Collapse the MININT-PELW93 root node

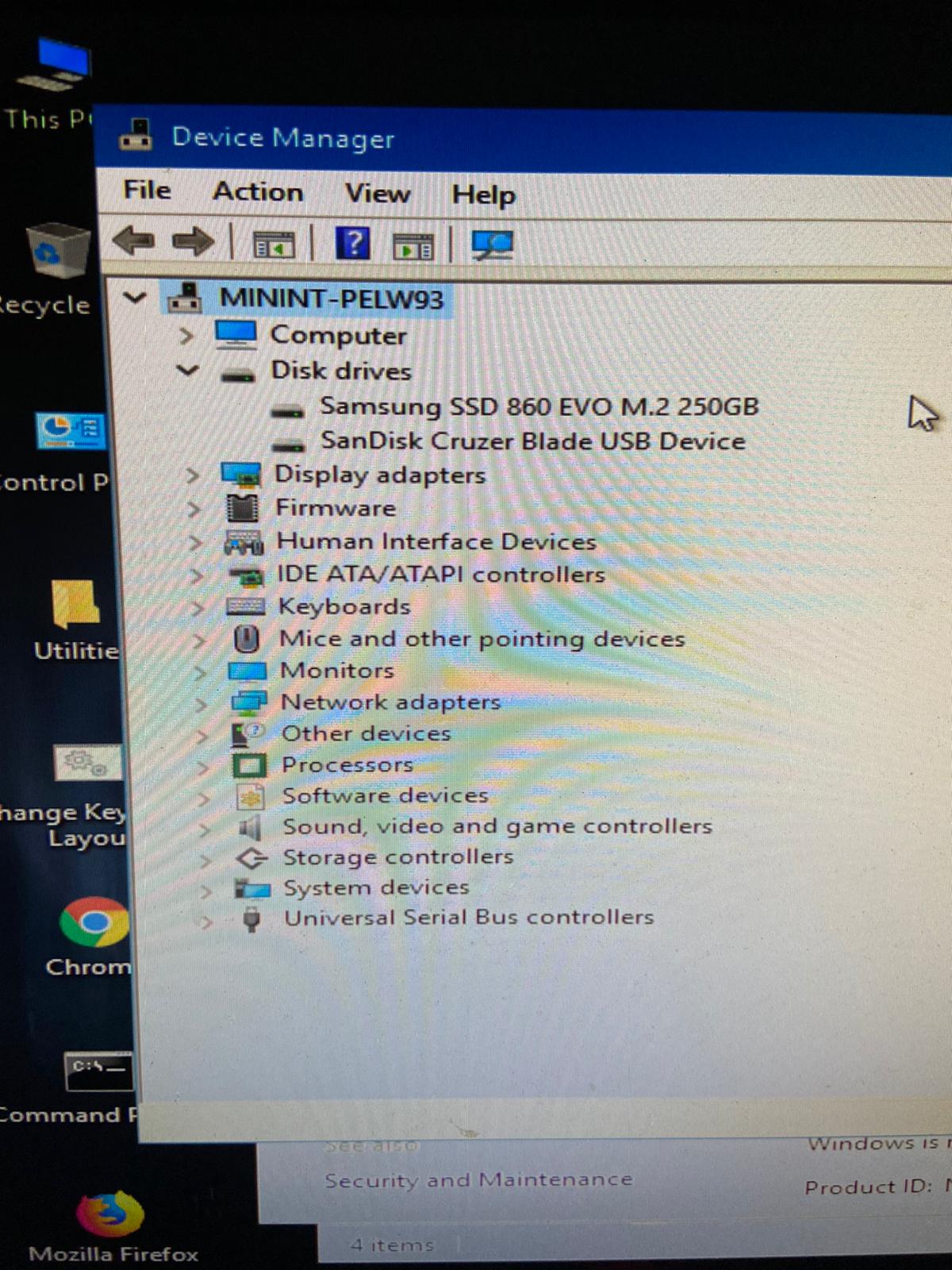point(135,298)
